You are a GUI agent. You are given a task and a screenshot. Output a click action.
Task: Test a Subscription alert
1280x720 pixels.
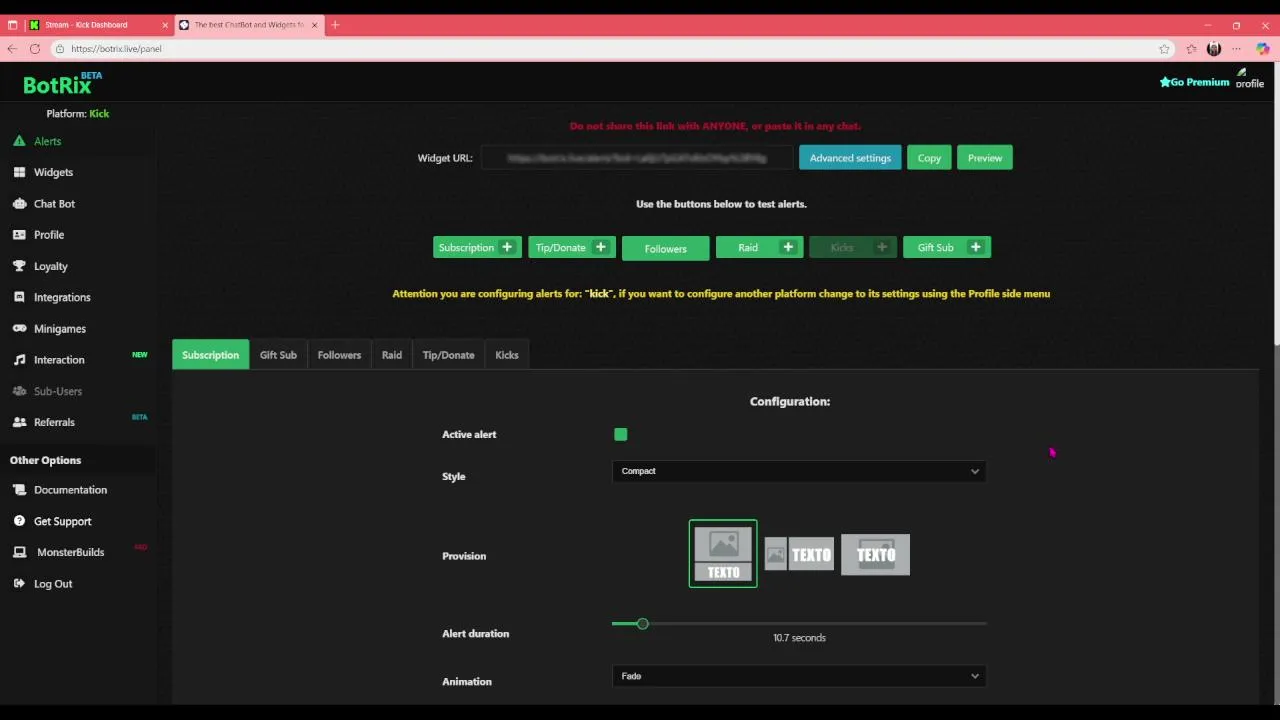point(477,248)
